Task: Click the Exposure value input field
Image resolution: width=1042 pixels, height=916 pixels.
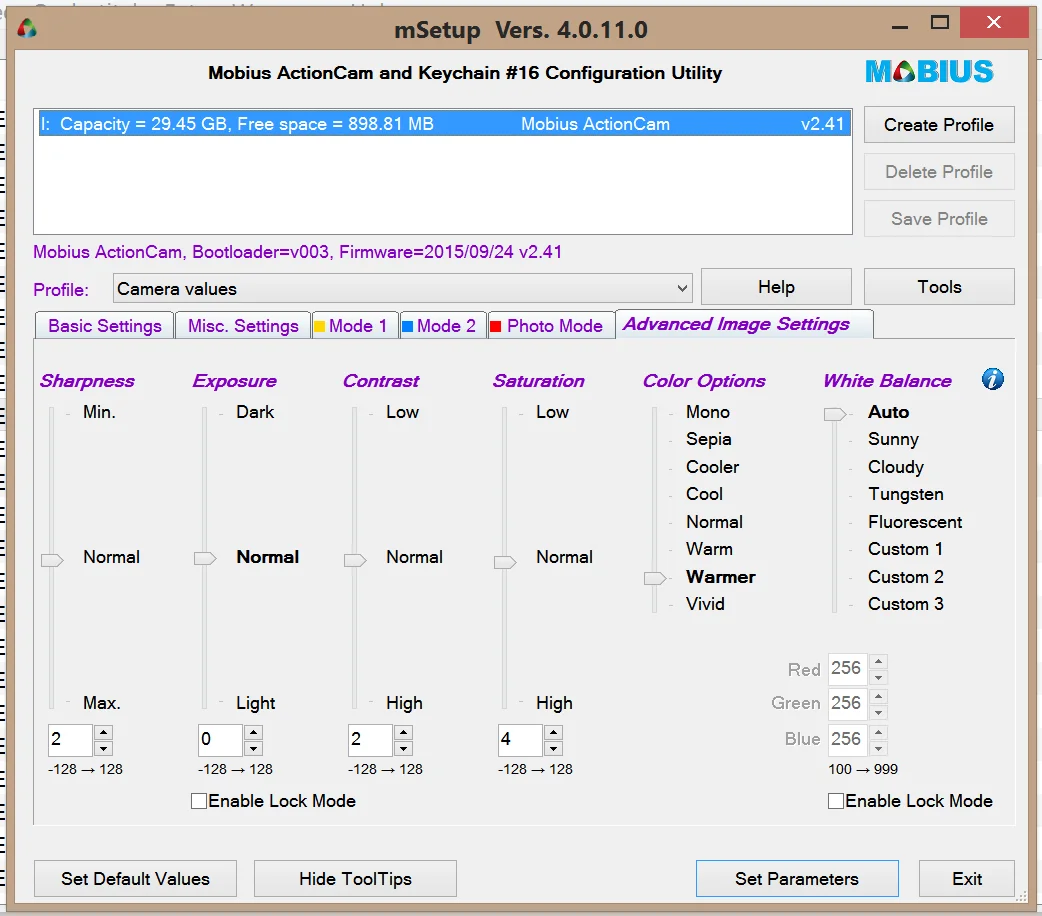Action: click(221, 740)
